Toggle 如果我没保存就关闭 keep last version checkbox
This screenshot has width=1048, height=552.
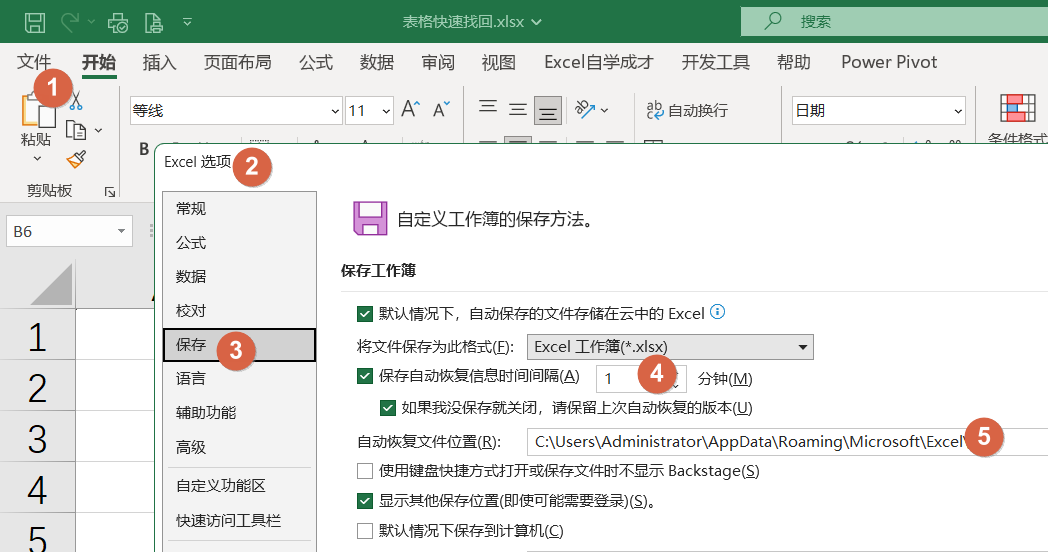click(388, 408)
